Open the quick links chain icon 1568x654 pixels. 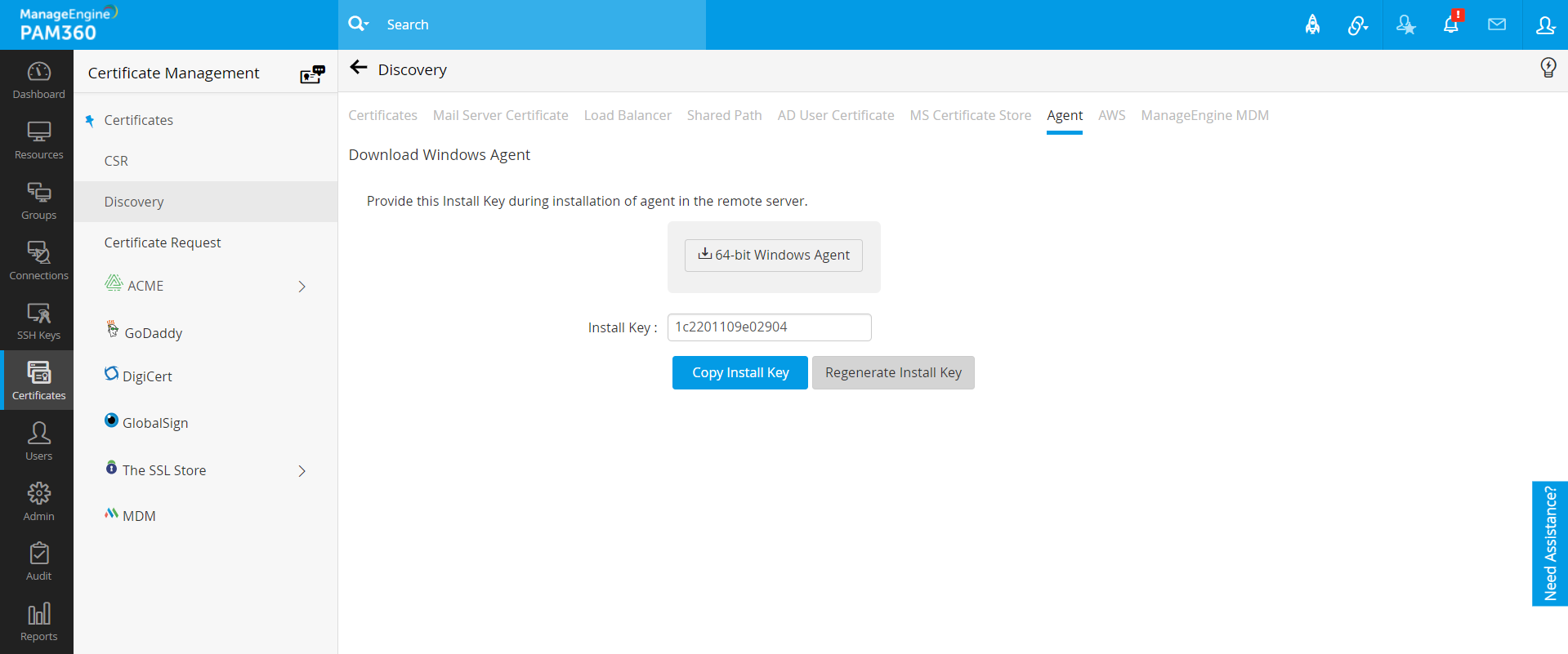1357,25
